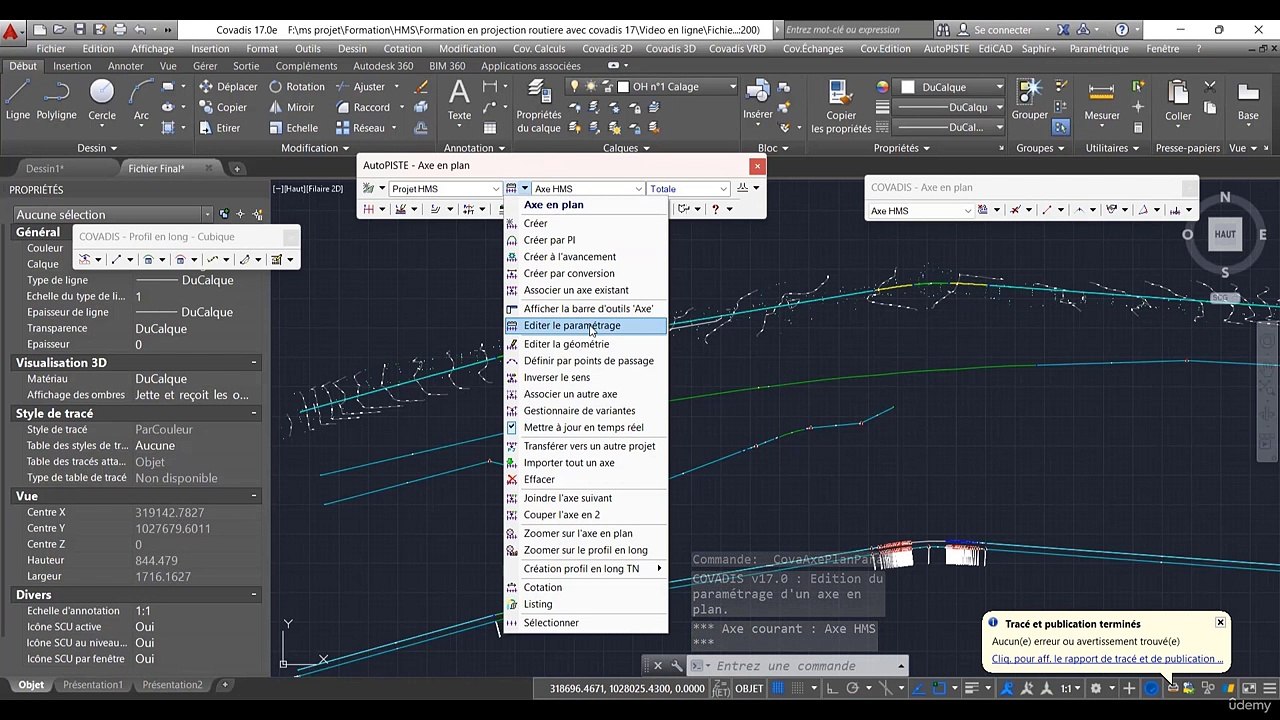Click the Coller clipboard icon
Viewport: 1280px width, 720px height.
[1178, 100]
